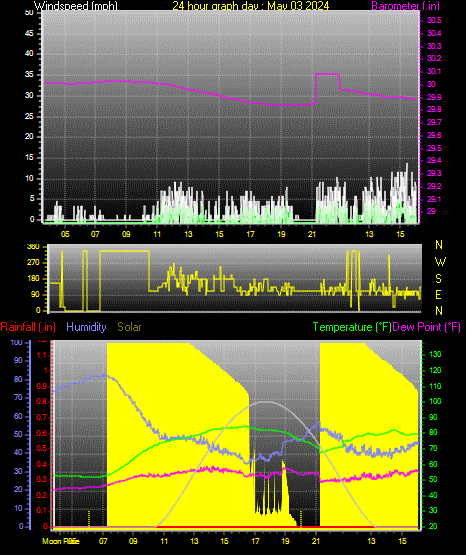Click the magenta Dew Point (°F) legend label

coord(427,327)
